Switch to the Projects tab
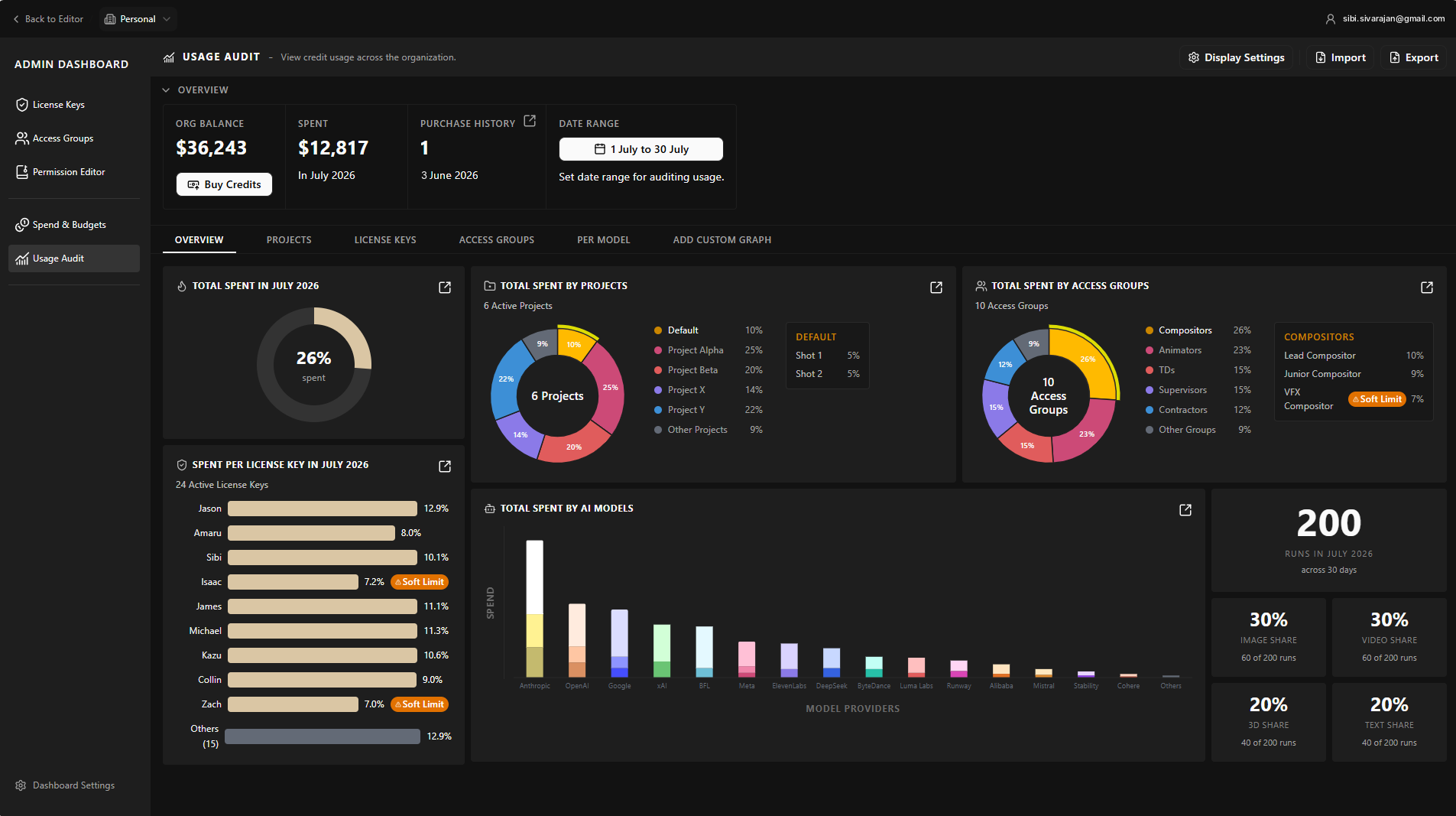 [x=289, y=240]
